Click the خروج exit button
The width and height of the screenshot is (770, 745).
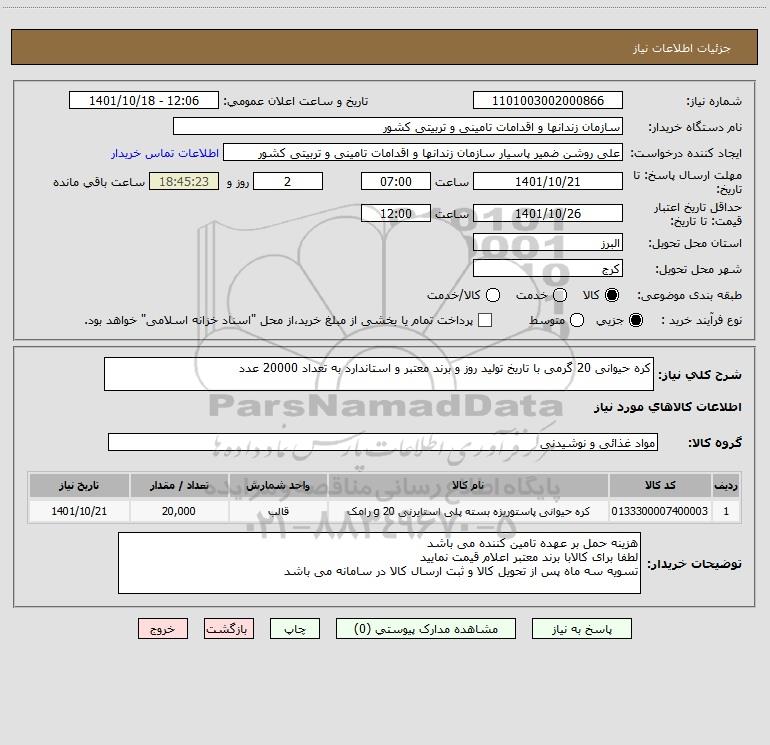pyautogui.click(x=163, y=629)
